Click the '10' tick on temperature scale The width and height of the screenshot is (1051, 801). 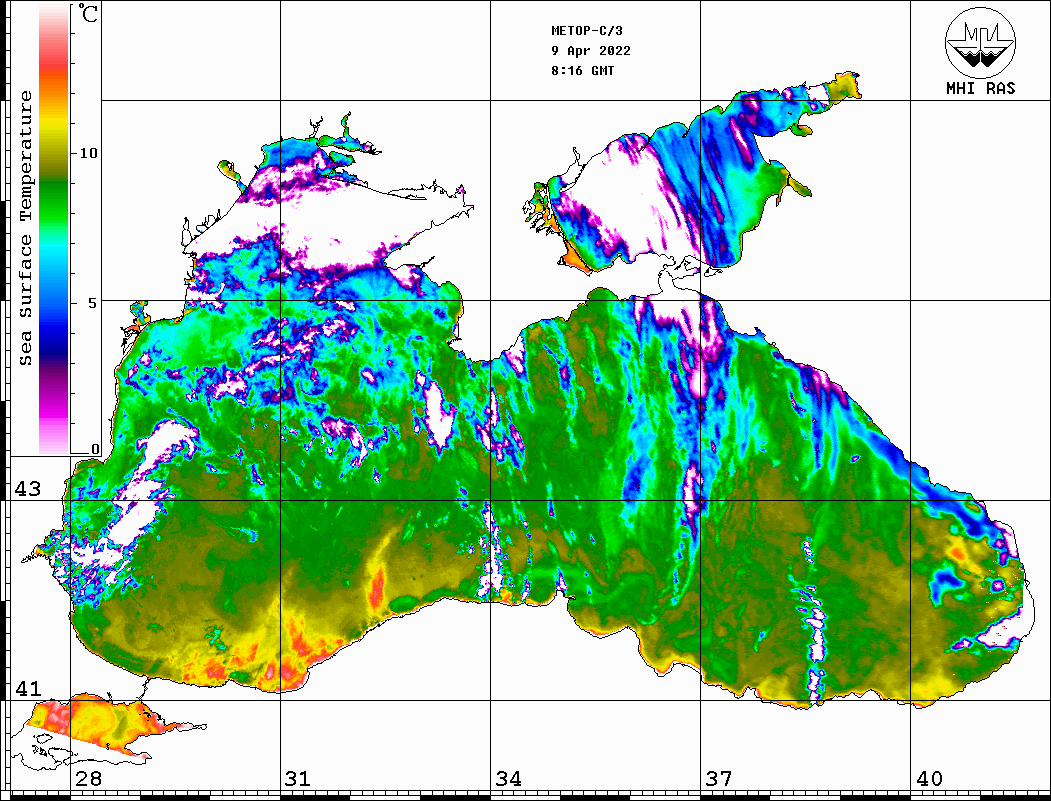[x=88, y=153]
